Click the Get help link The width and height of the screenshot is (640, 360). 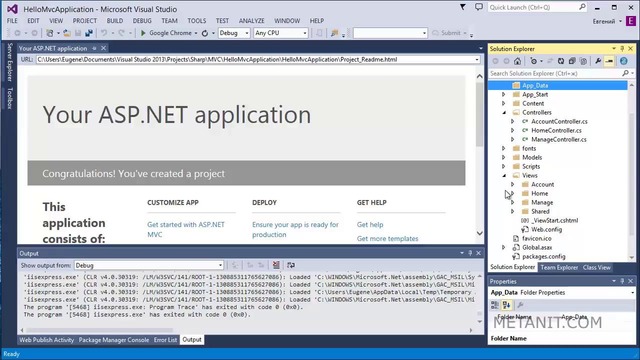[370, 224]
